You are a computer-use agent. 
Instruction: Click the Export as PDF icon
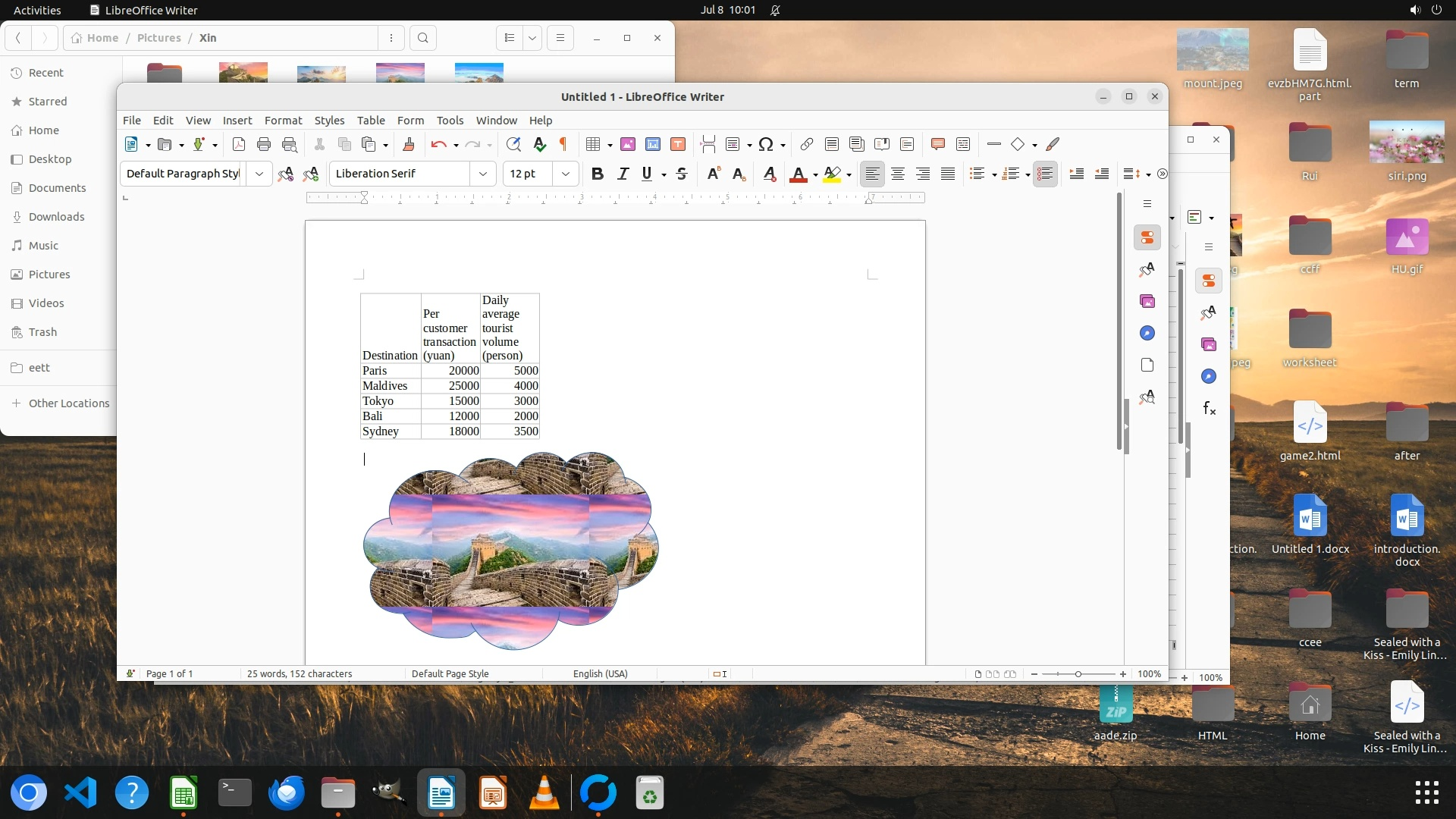(x=238, y=144)
